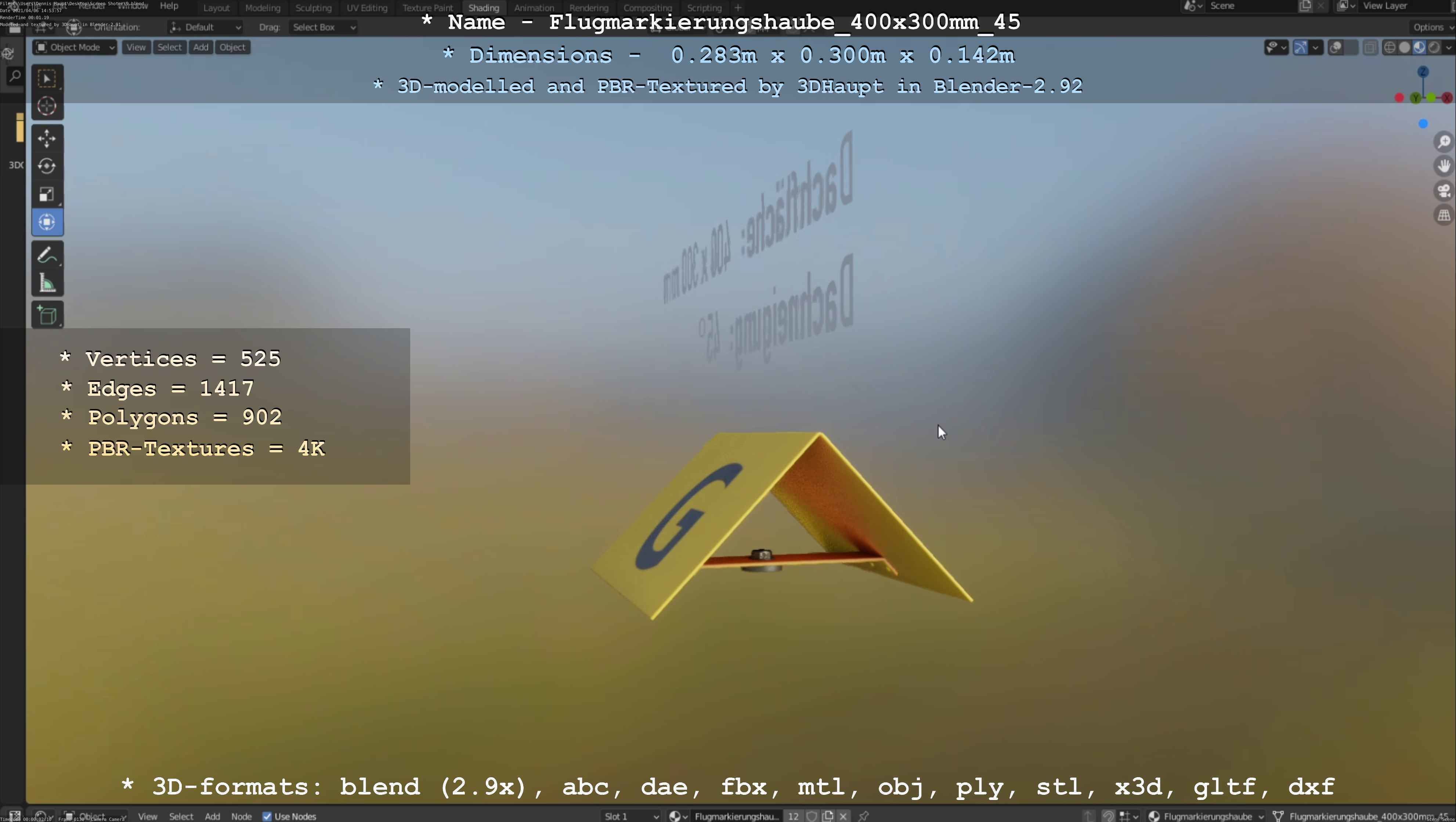Click the new scene copy icon

coord(1305,6)
